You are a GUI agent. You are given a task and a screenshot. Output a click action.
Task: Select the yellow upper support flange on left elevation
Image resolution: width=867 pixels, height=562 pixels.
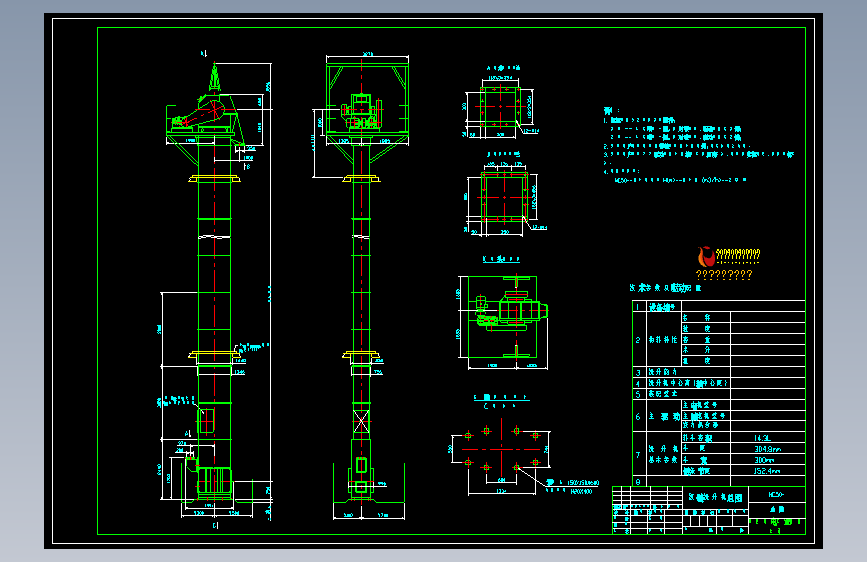pyautogui.click(x=215, y=178)
